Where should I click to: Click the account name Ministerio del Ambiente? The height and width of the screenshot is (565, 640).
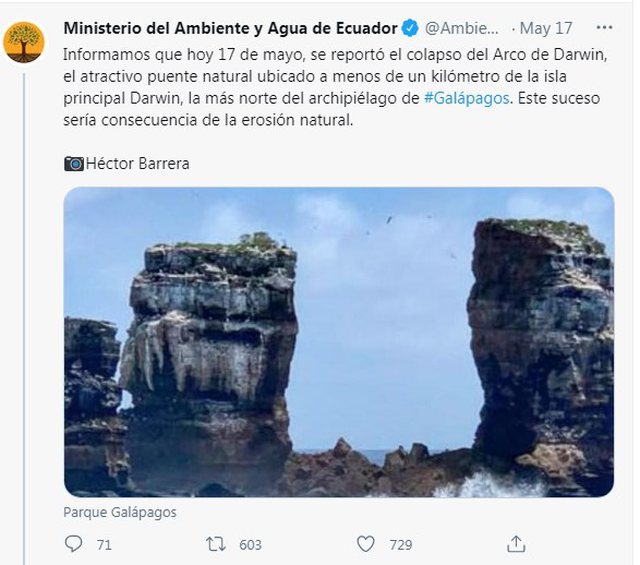click(230, 27)
